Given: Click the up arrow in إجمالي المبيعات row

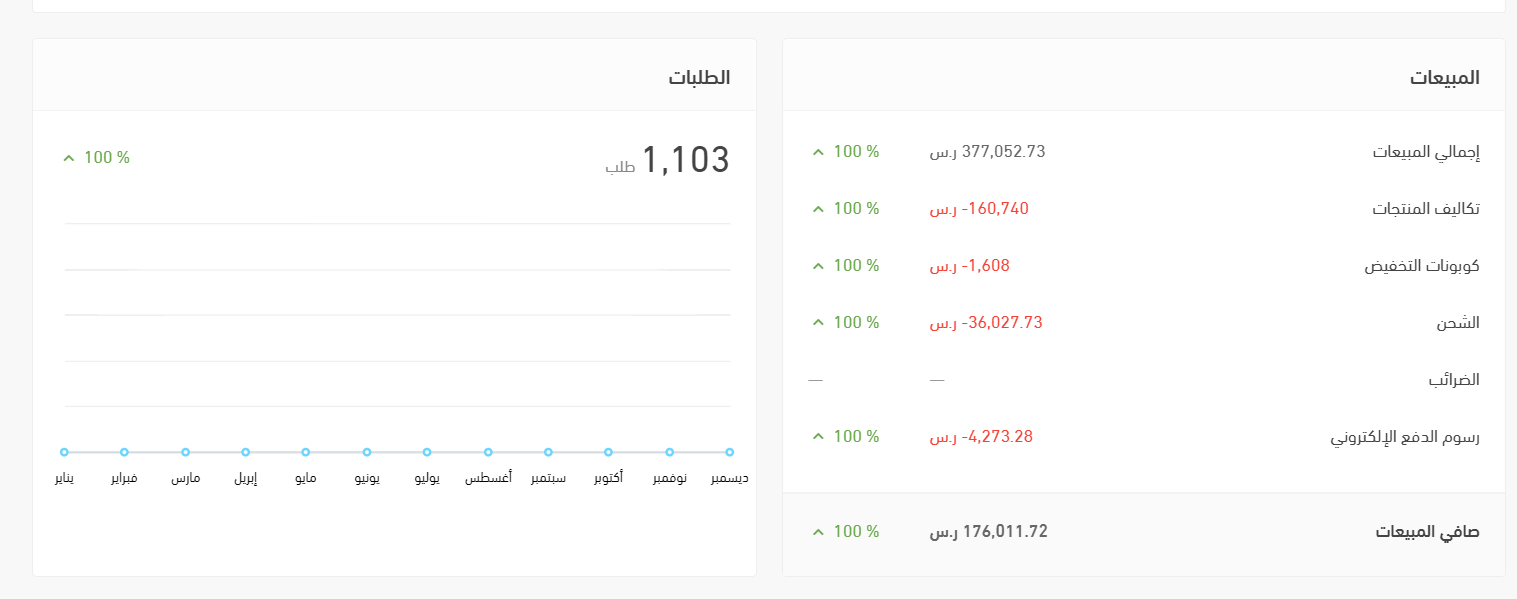Looking at the screenshot, I should pyautogui.click(x=818, y=152).
